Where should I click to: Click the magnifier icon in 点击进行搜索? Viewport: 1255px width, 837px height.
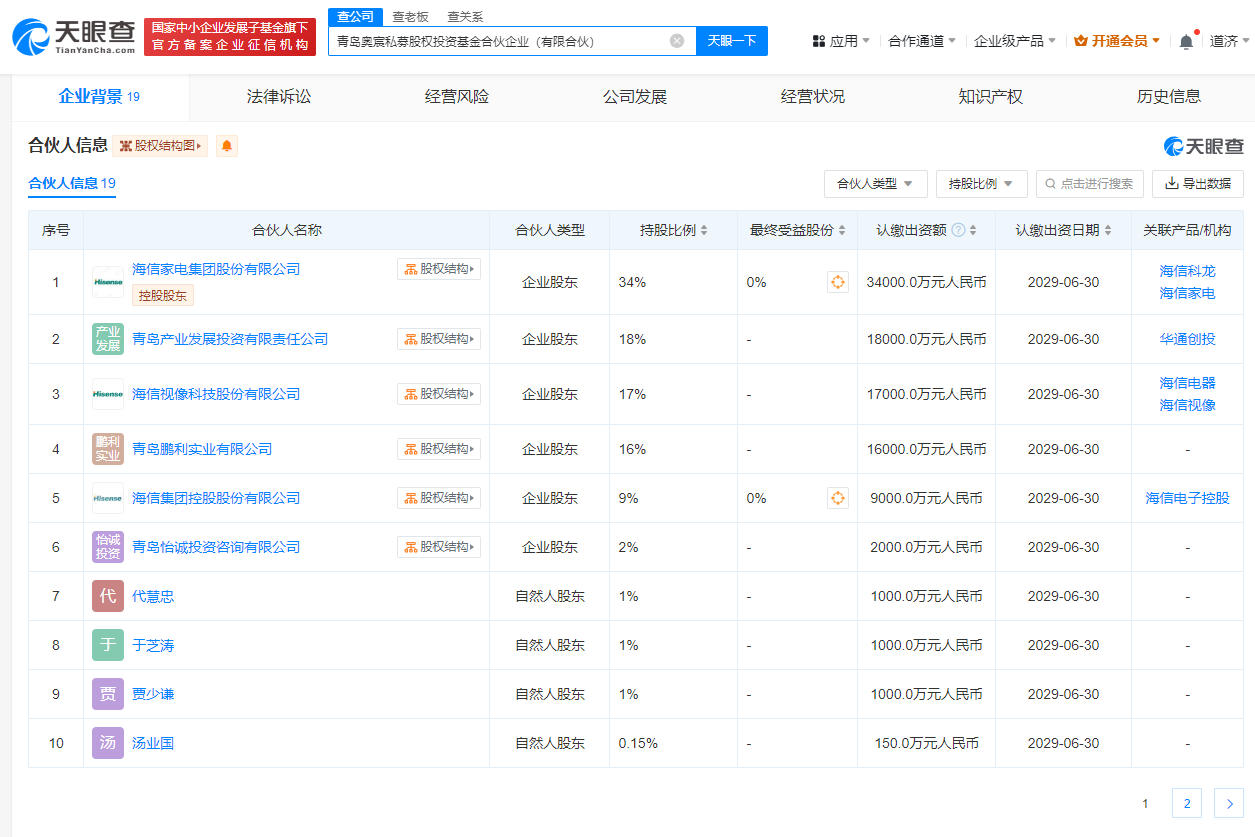point(1050,184)
